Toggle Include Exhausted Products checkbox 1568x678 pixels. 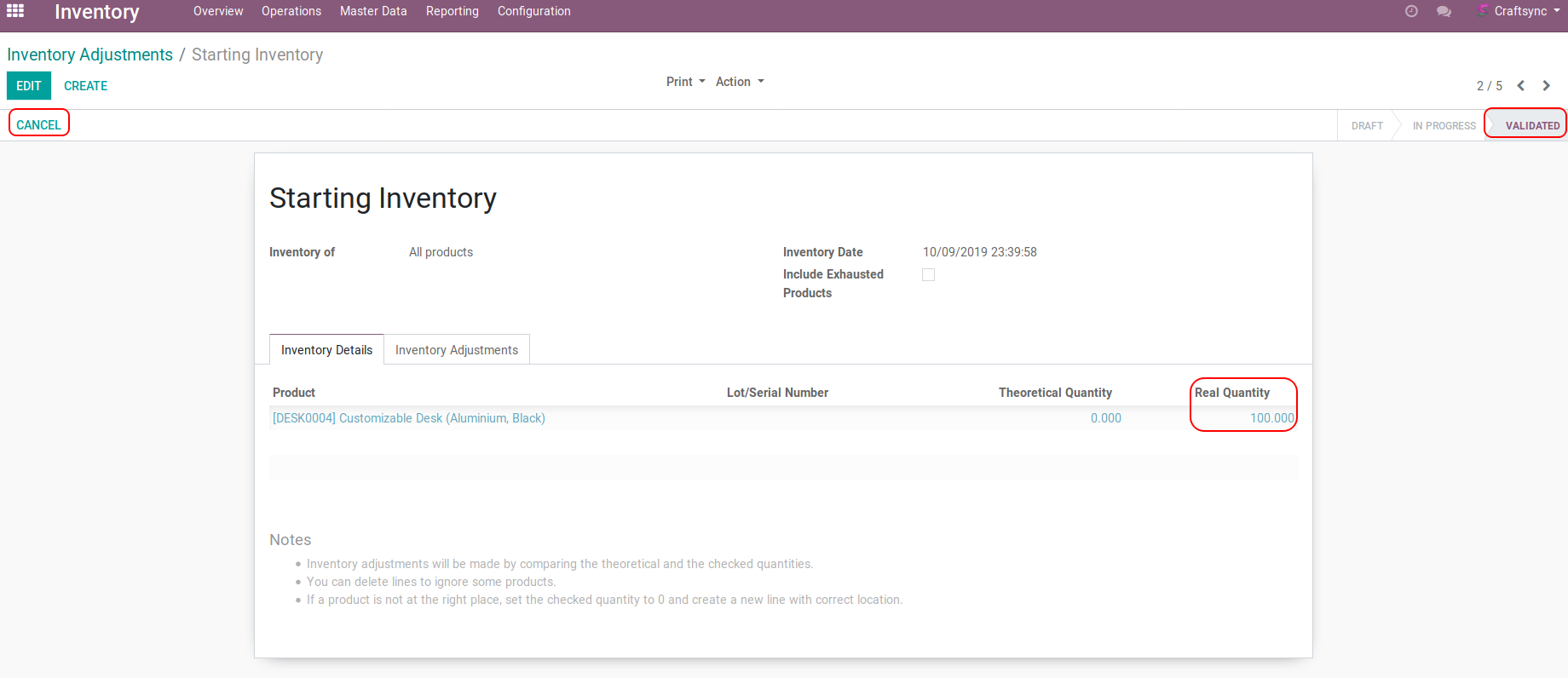[928, 274]
